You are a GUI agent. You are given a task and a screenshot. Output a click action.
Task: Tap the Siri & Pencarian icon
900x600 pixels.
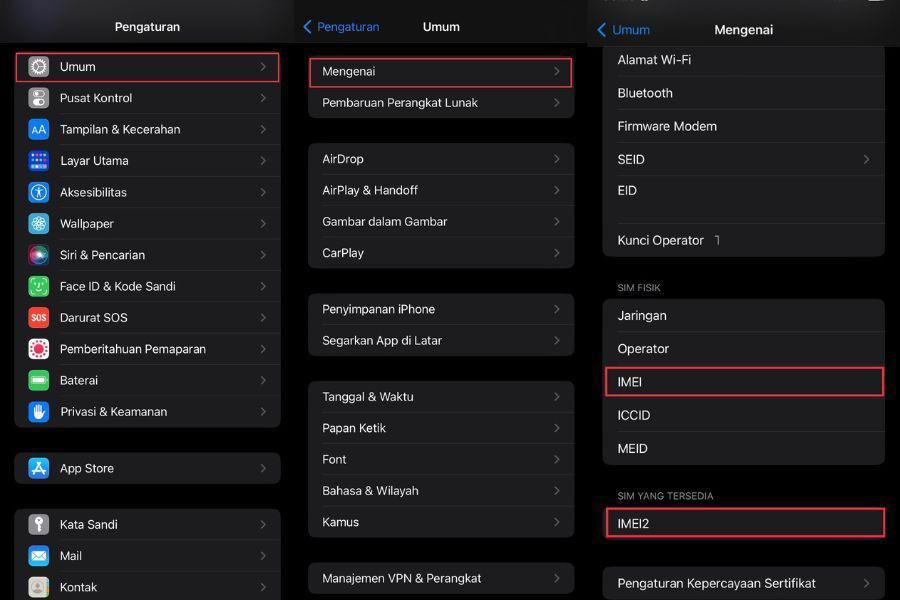coord(38,255)
